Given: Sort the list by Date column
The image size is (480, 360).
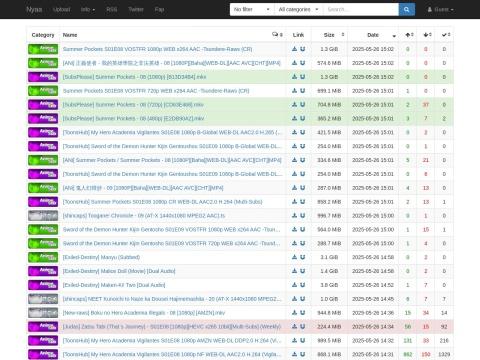Looking at the screenshot, I should [x=373, y=35].
